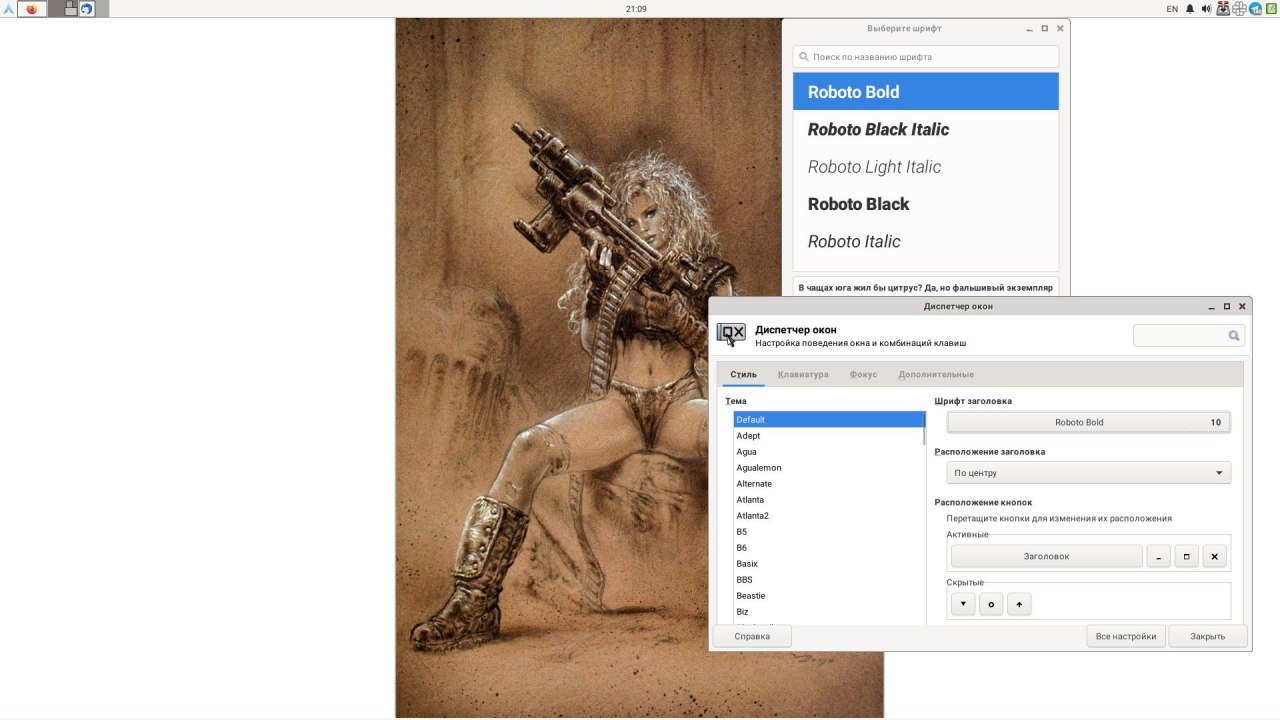Click the Slack tray icon
This screenshot has width=1280, height=720.
click(1239, 9)
